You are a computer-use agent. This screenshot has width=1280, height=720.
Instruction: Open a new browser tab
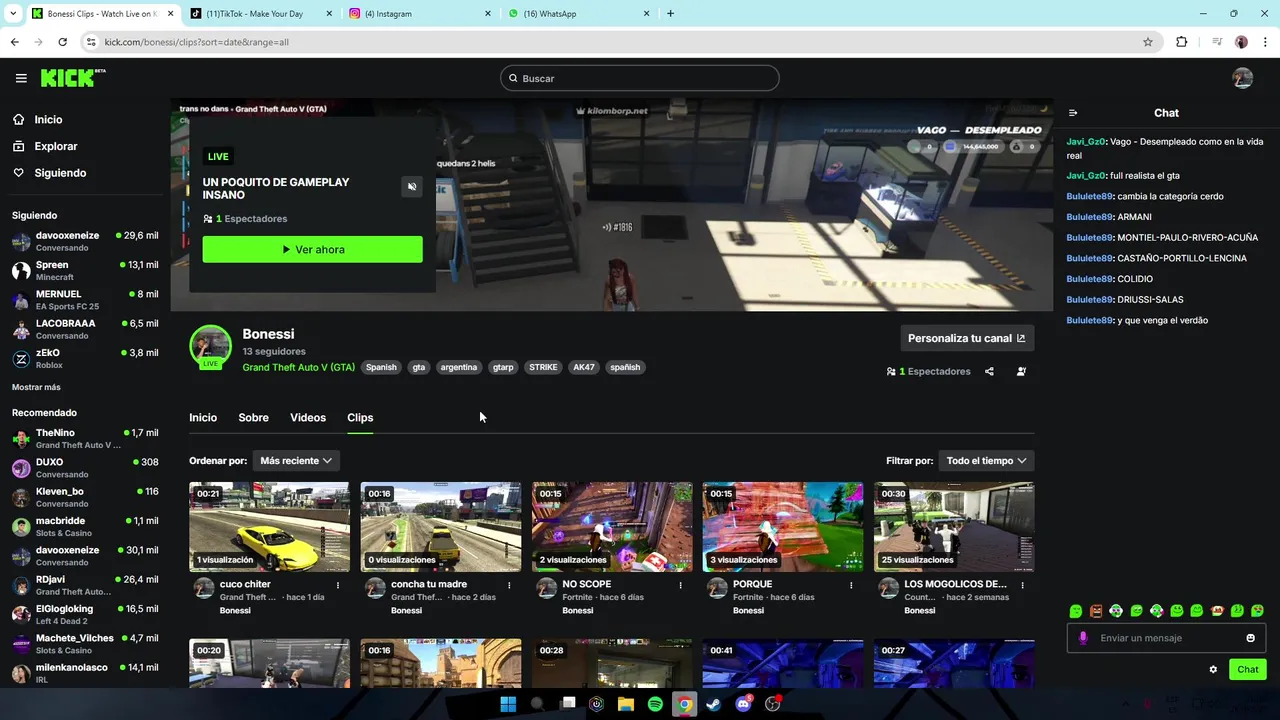[670, 14]
